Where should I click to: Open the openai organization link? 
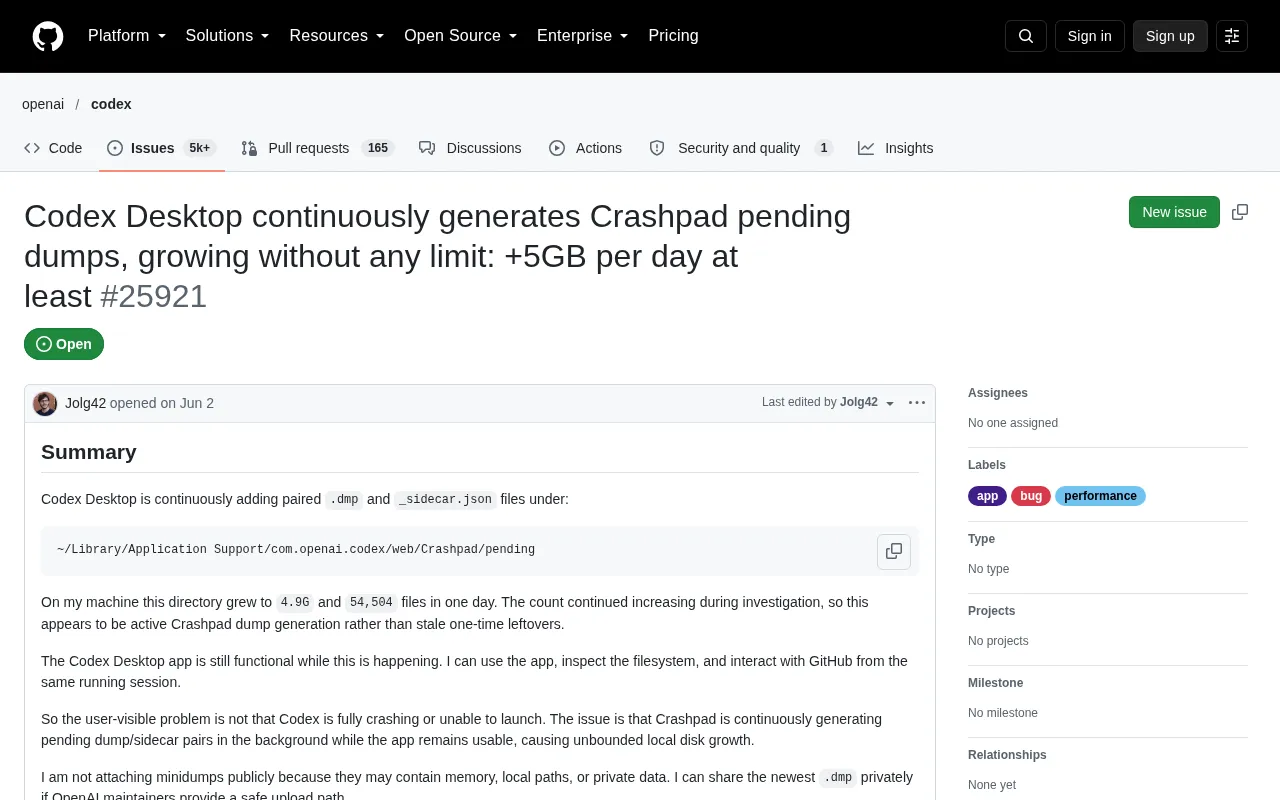43,104
